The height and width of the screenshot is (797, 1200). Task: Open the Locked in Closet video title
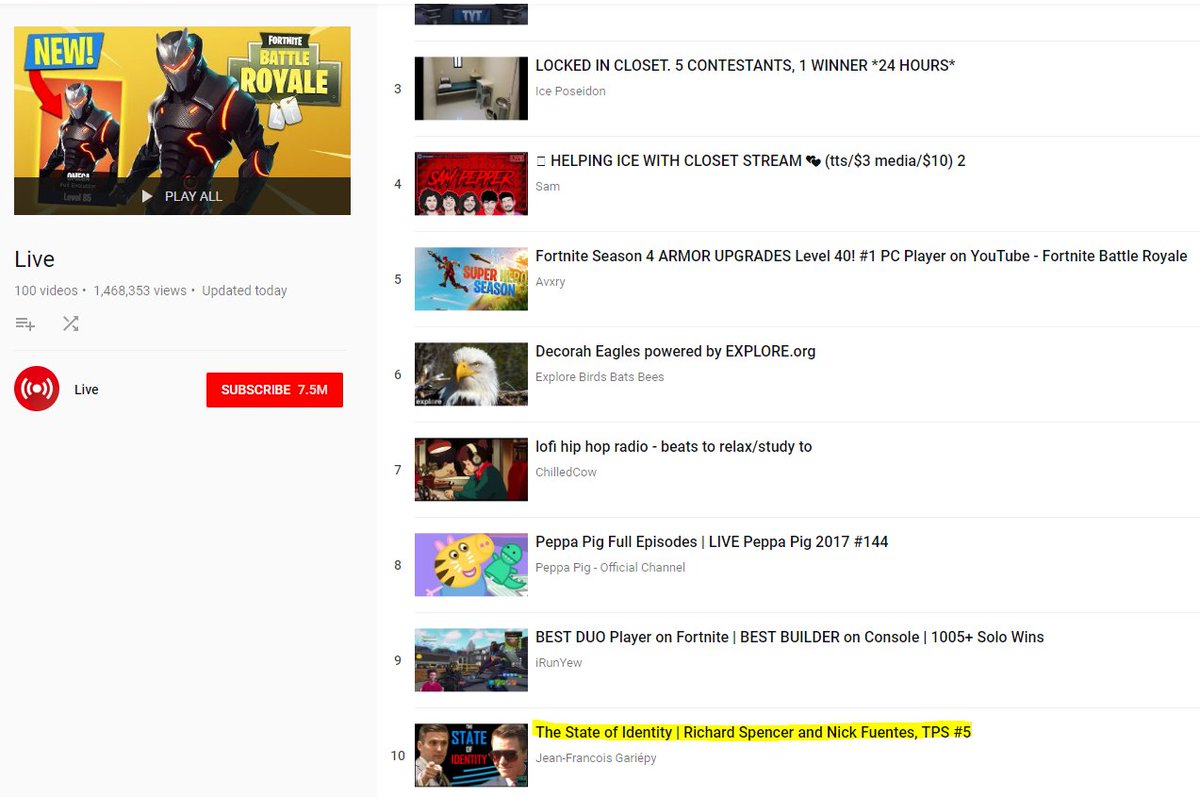coord(745,66)
